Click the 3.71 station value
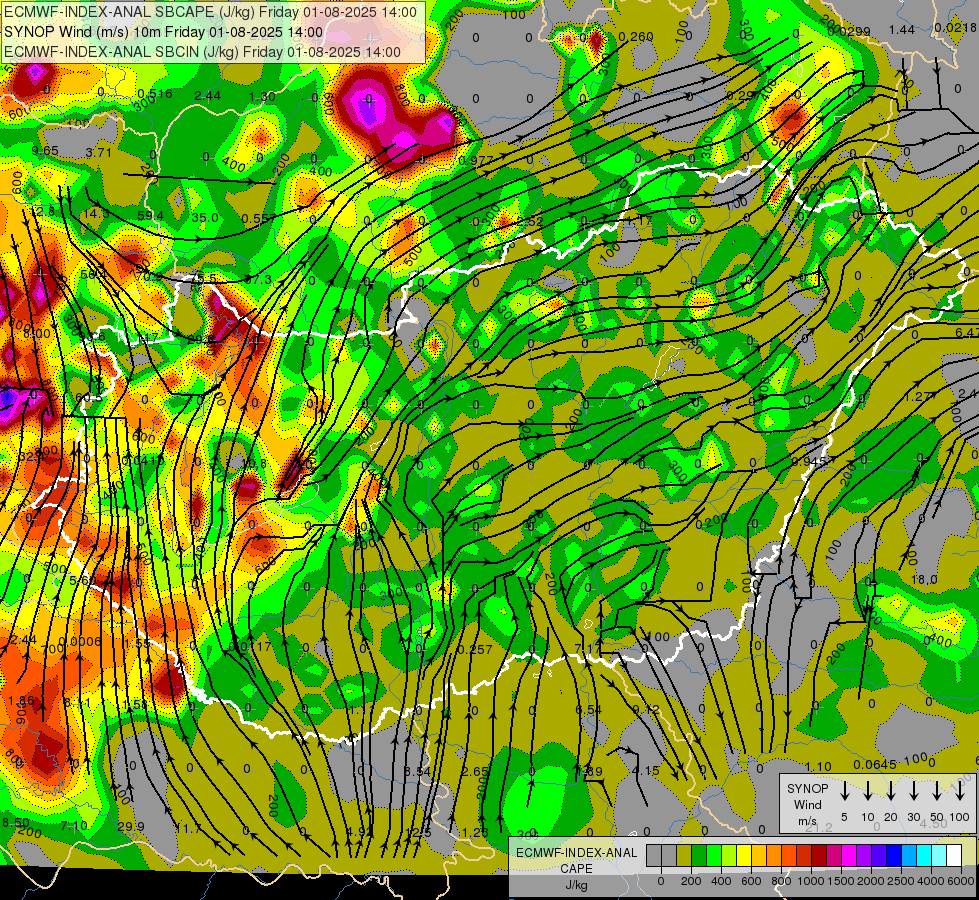The image size is (979, 900). [99, 152]
